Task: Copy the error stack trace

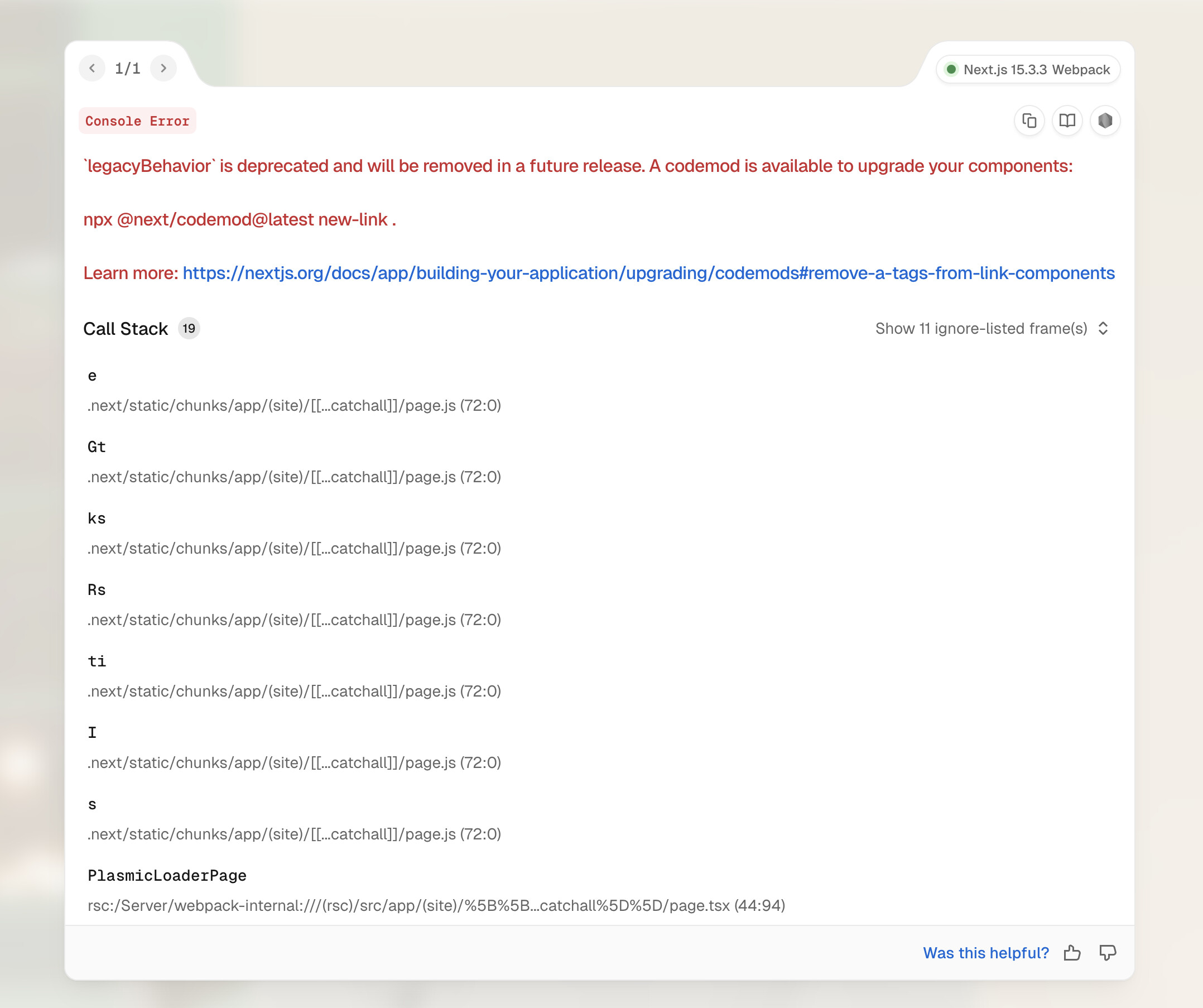Action: (x=1029, y=121)
